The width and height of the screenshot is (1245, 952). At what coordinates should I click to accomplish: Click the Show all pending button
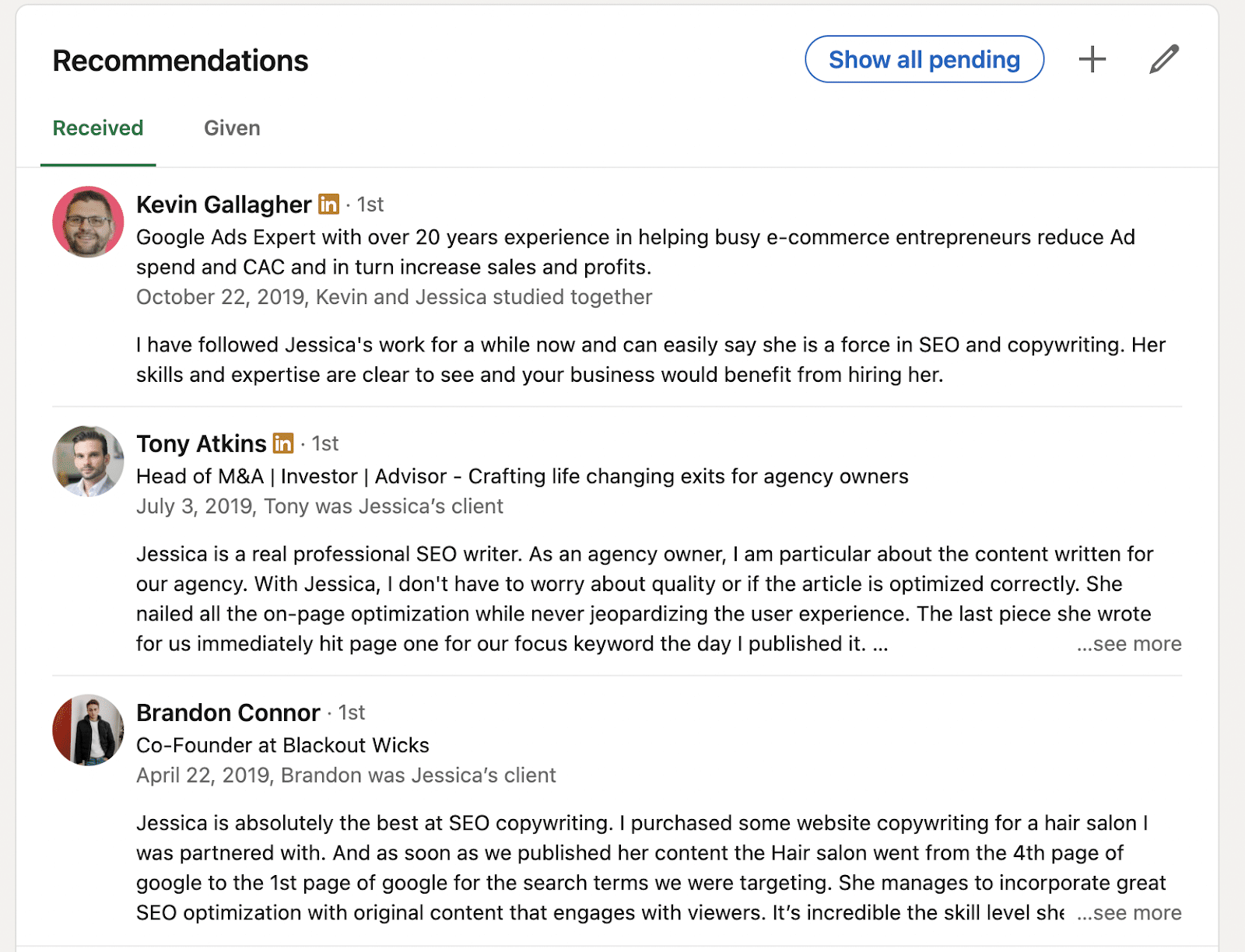[x=924, y=59]
